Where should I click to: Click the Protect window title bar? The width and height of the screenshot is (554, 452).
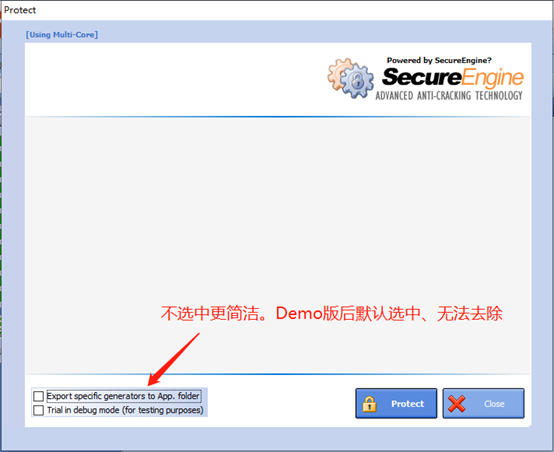(x=277, y=10)
